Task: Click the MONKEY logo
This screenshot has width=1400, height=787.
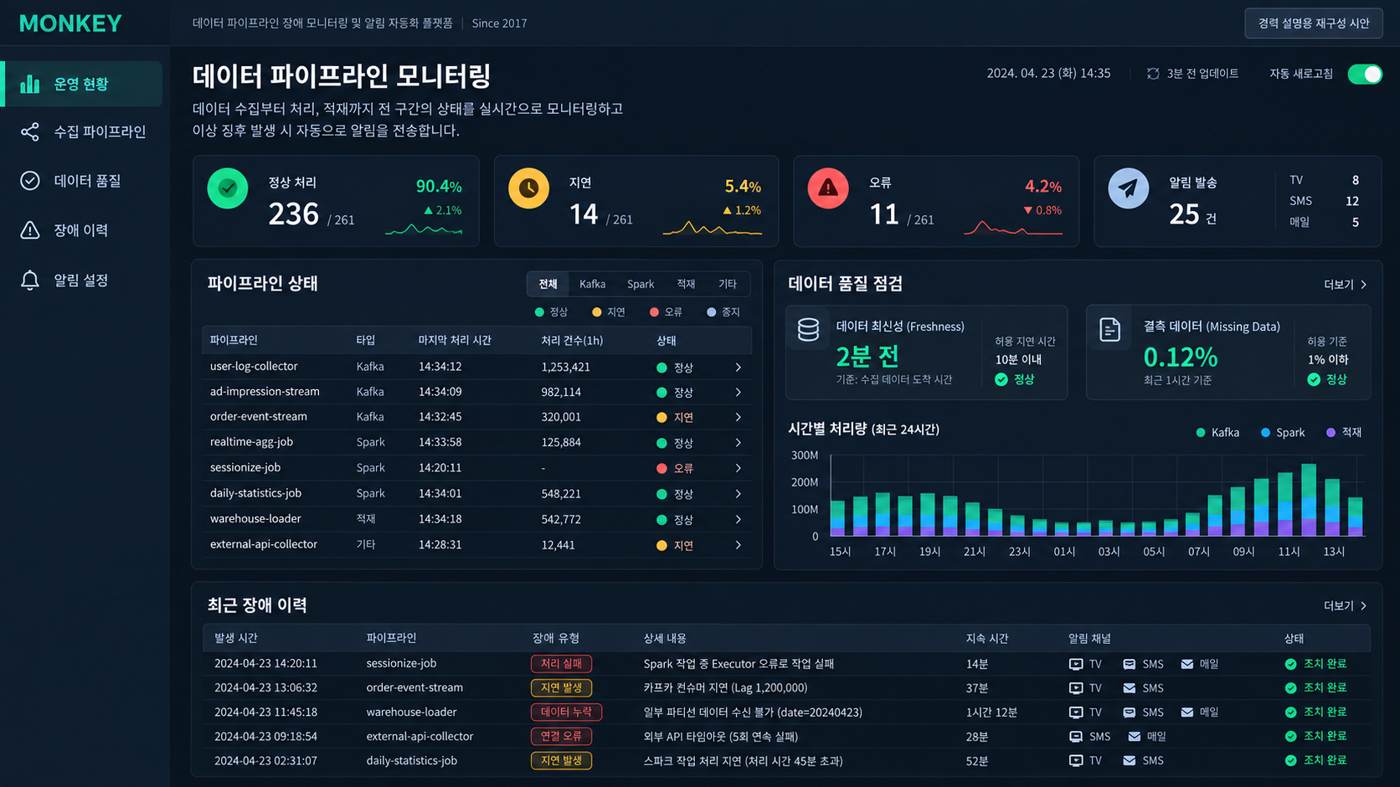Action: pos(70,23)
